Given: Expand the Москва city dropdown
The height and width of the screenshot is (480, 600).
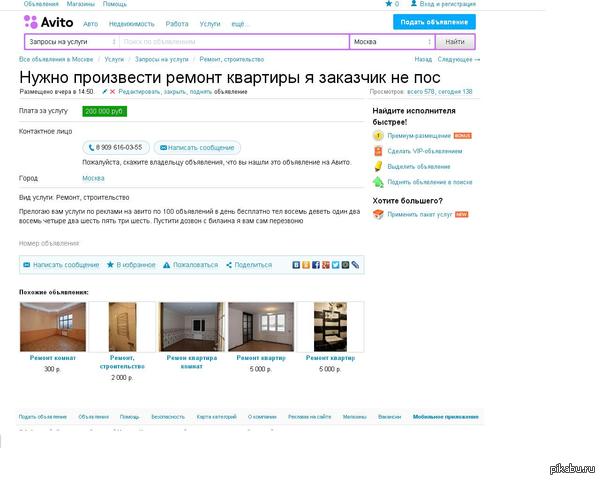Looking at the screenshot, I should [x=392, y=42].
